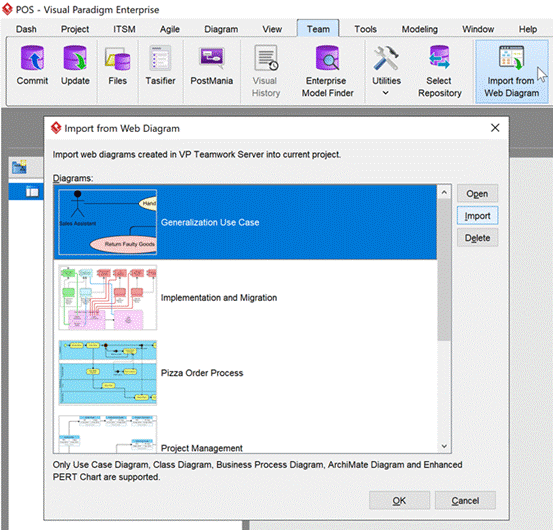Confirm with the OK button

[399, 500]
